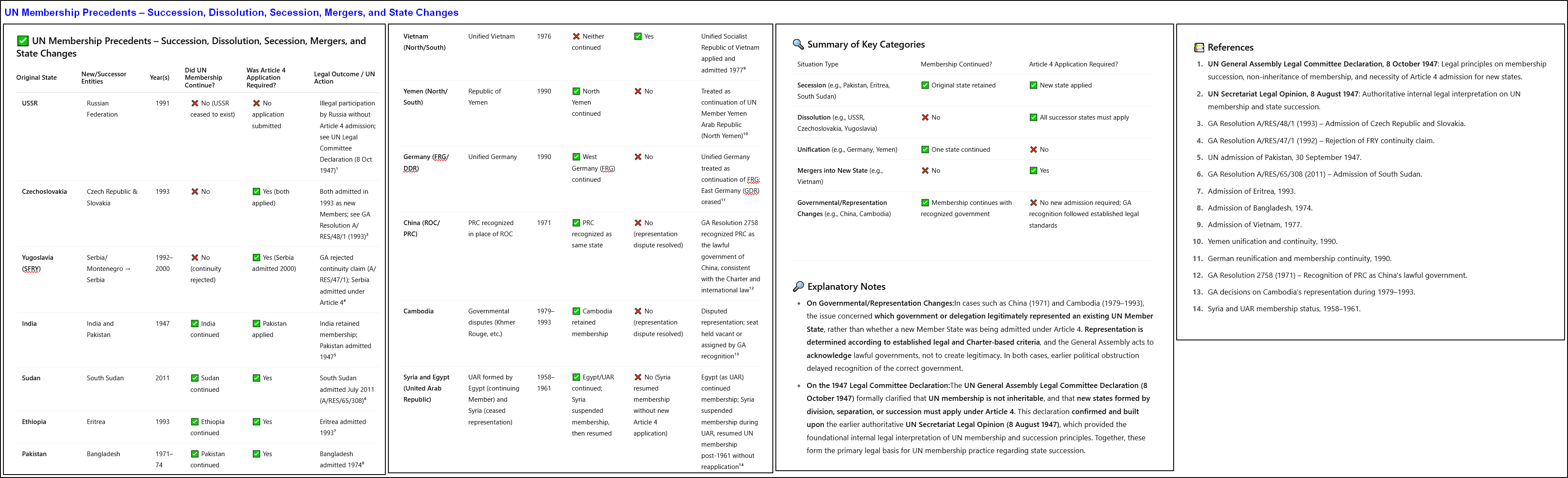This screenshot has height=478, width=1568.
Task: Click green checkbox by All successor states must apply
Action: pyautogui.click(x=1033, y=117)
